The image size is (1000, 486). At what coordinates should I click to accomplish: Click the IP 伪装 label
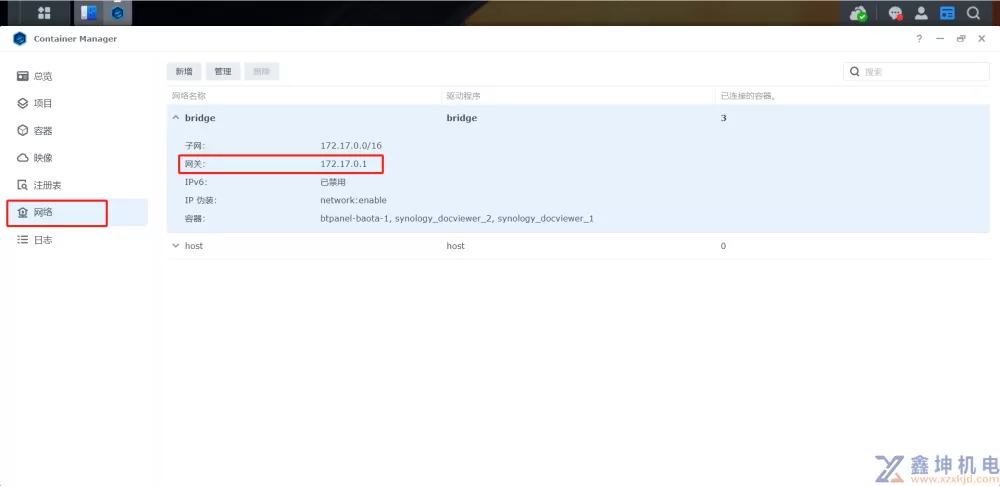pos(200,200)
